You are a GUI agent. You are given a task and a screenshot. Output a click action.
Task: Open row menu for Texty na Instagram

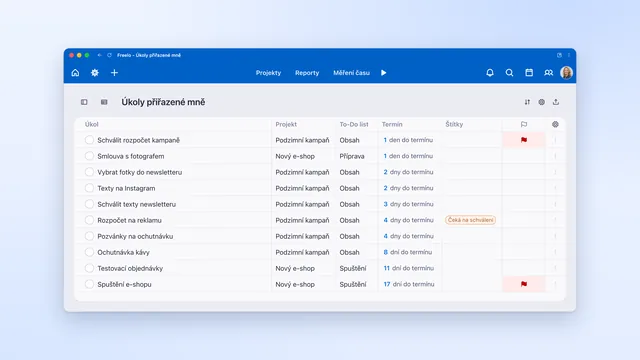click(555, 188)
